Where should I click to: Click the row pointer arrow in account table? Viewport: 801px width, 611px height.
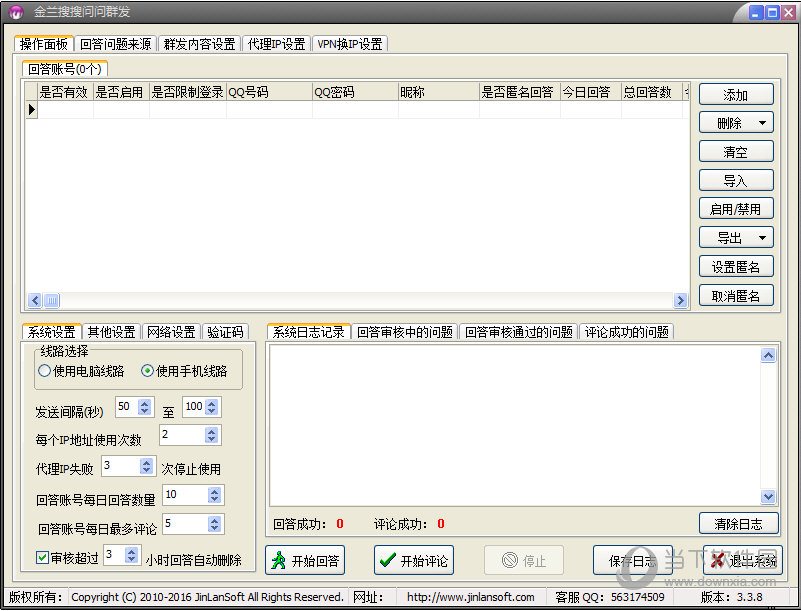[x=32, y=109]
